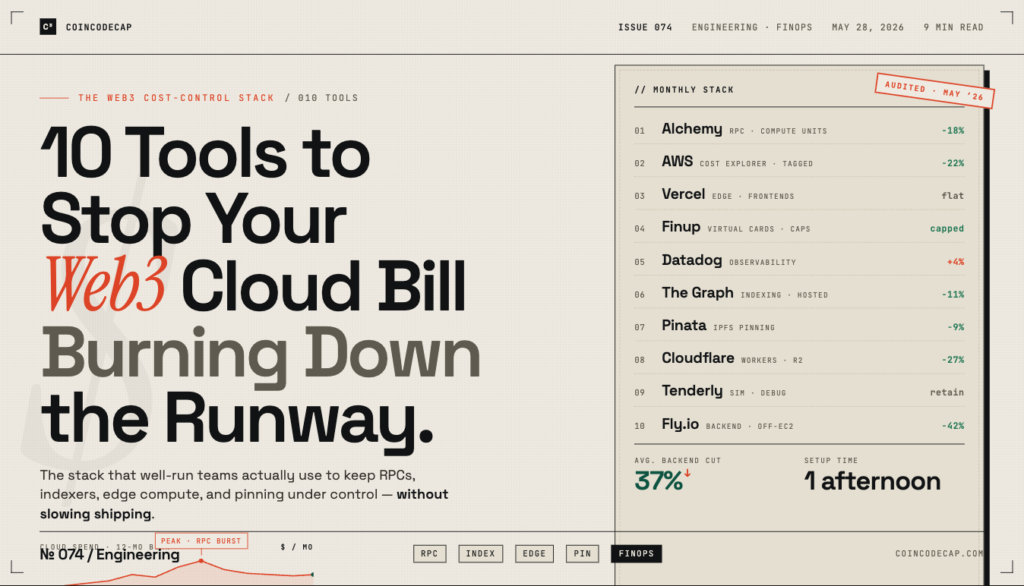Click the -22% value for AWS
Image resolution: width=1024 pixels, height=586 pixels.
(x=953, y=163)
